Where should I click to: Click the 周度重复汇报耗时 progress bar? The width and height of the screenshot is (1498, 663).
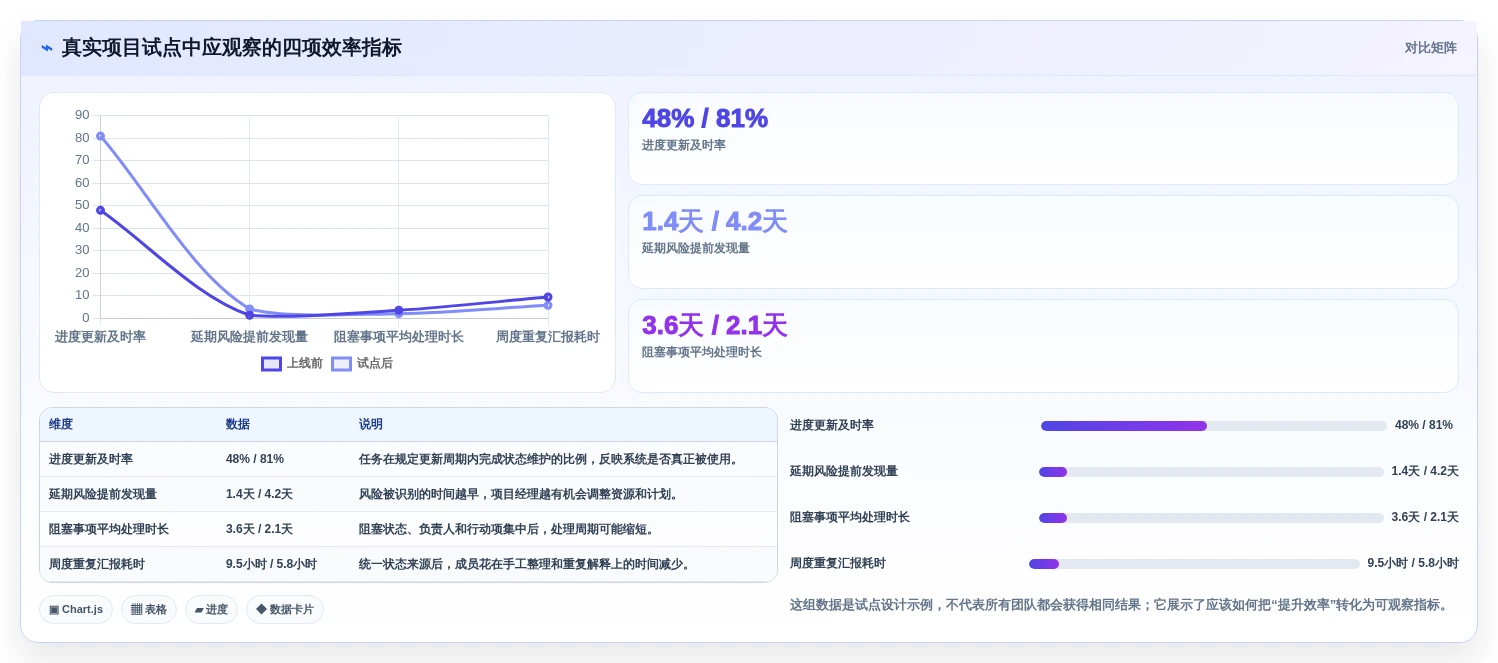(1194, 564)
